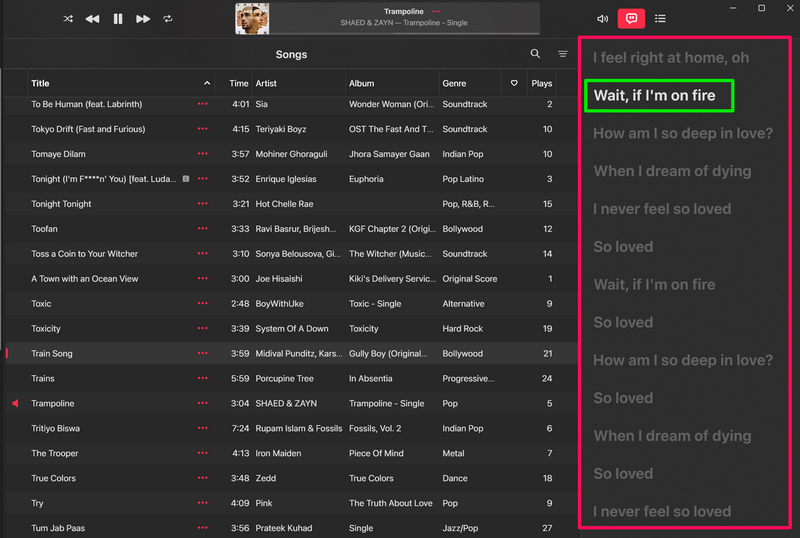Skip to previous track
The height and width of the screenshot is (538, 800).
92,19
